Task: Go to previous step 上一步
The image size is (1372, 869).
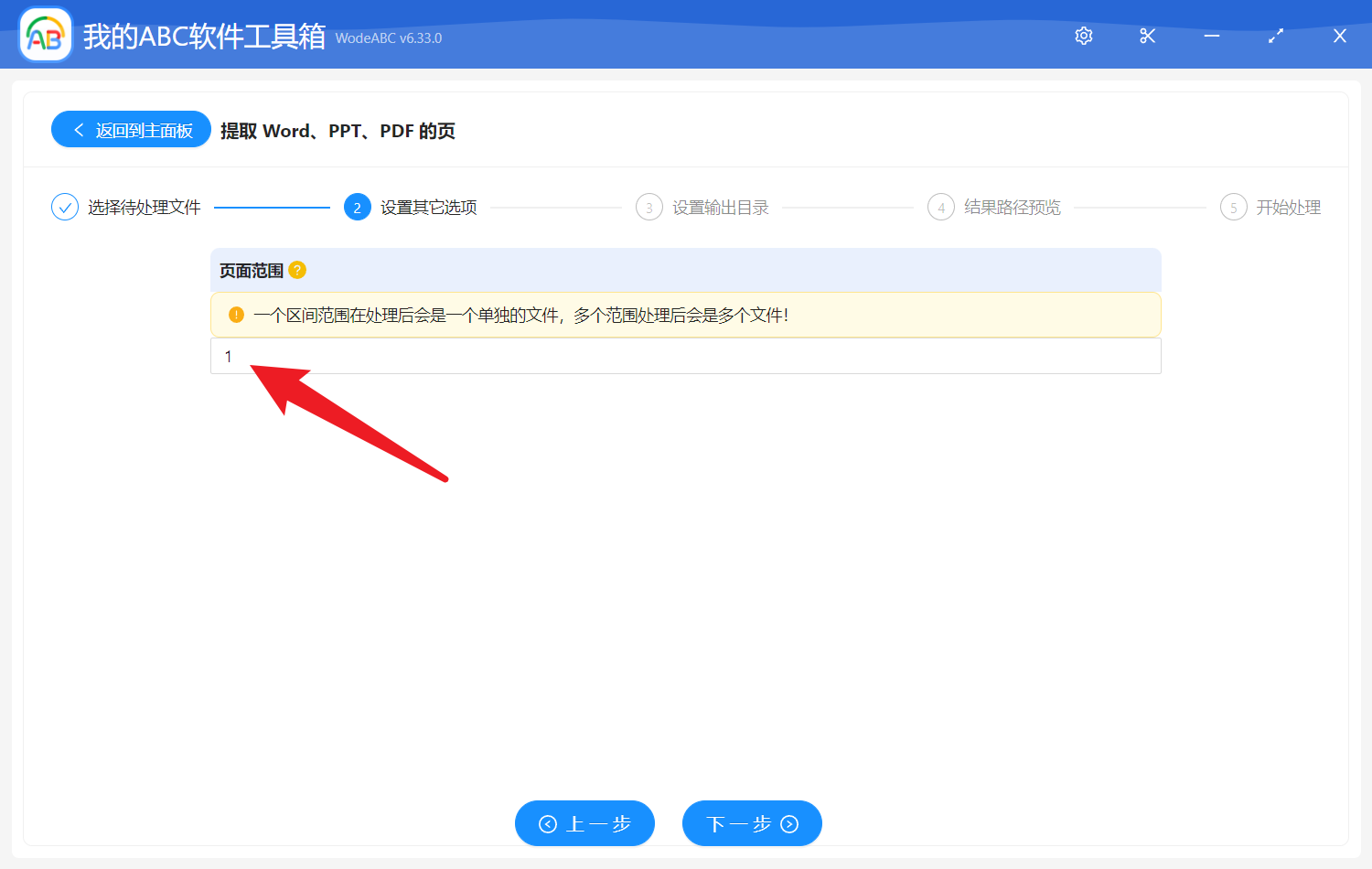Action: [584, 823]
